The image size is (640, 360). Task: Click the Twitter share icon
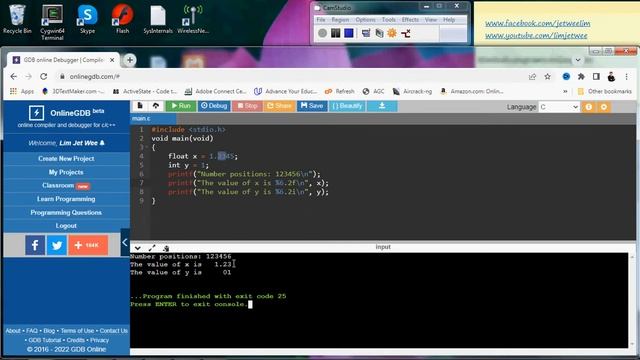tap(57, 245)
